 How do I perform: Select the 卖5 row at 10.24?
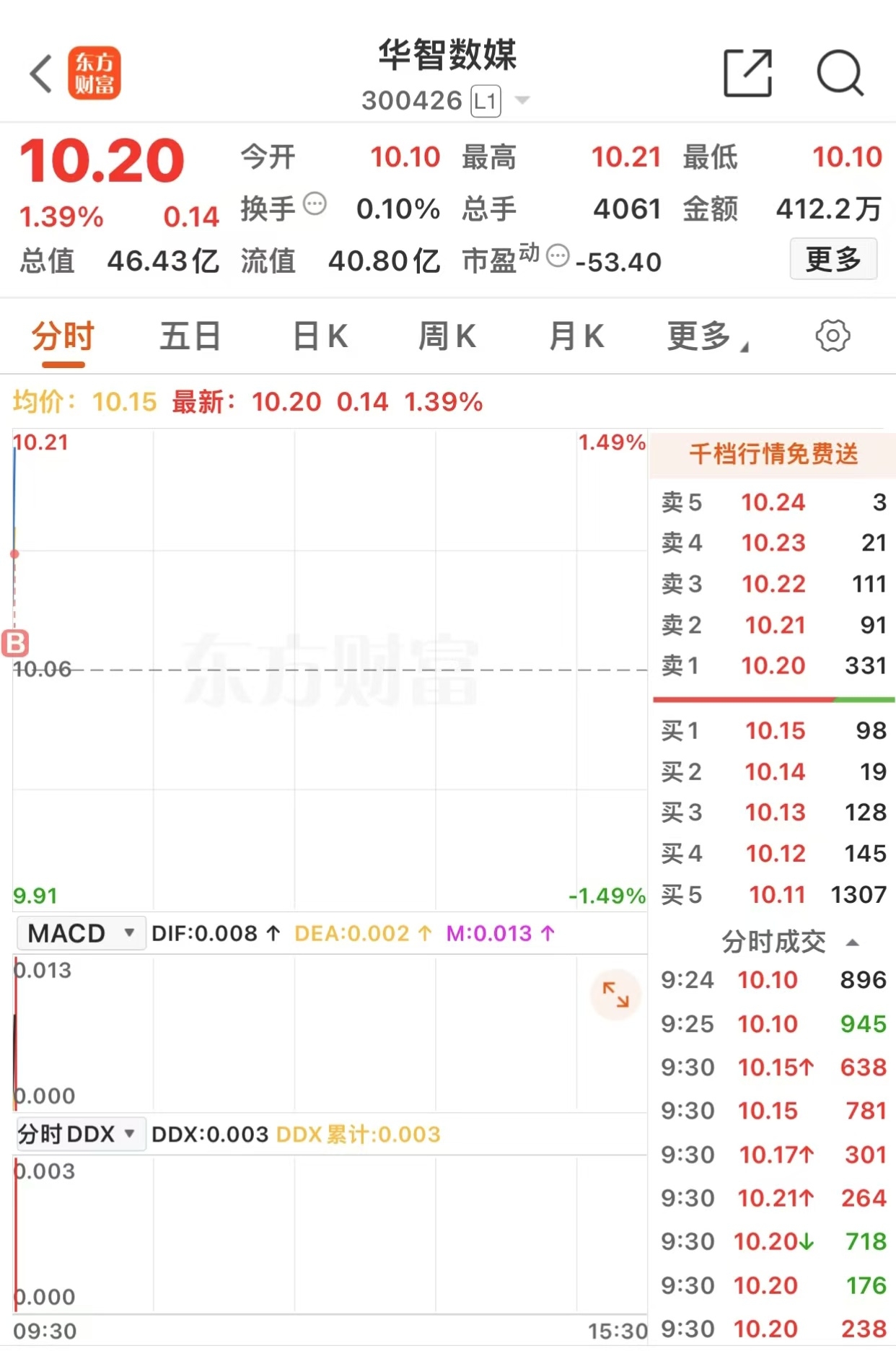pos(773,502)
